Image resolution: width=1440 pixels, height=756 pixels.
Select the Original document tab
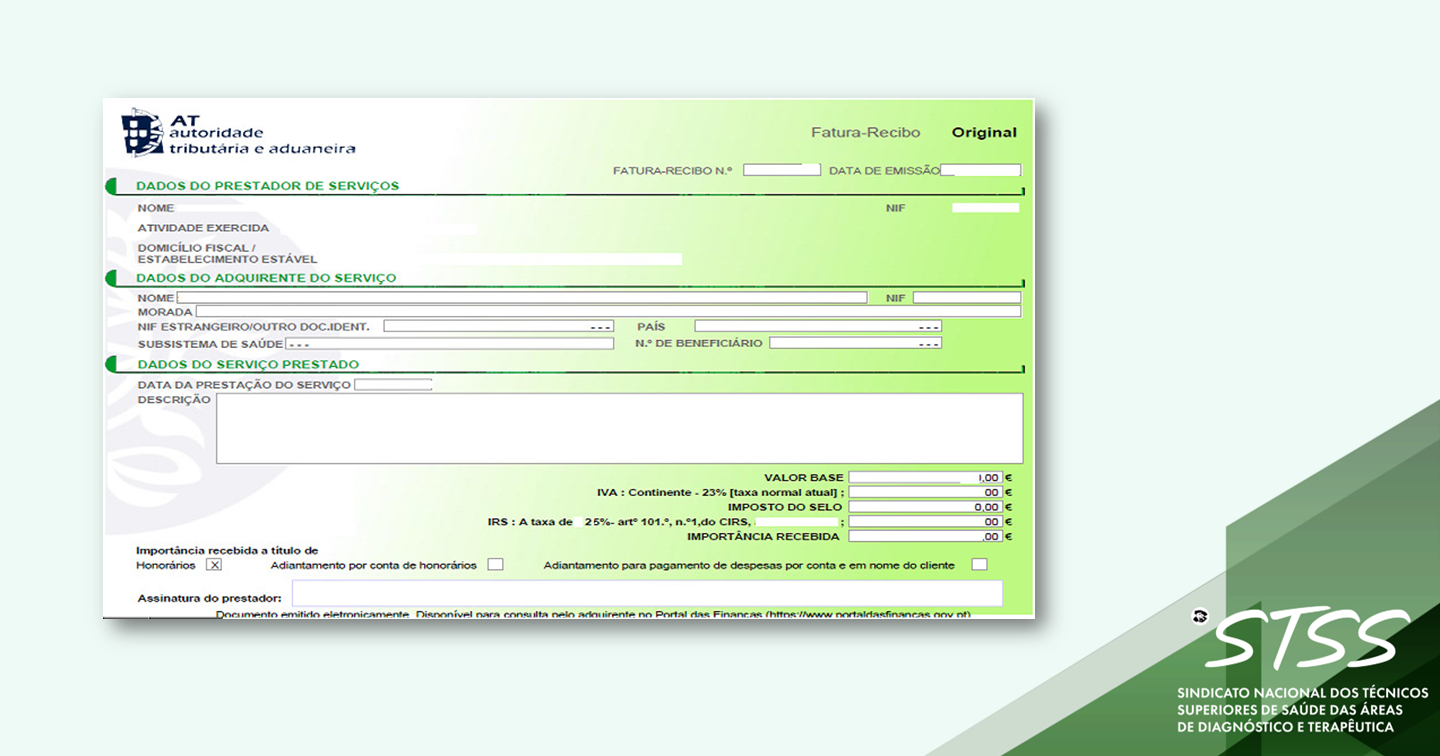coord(984,131)
